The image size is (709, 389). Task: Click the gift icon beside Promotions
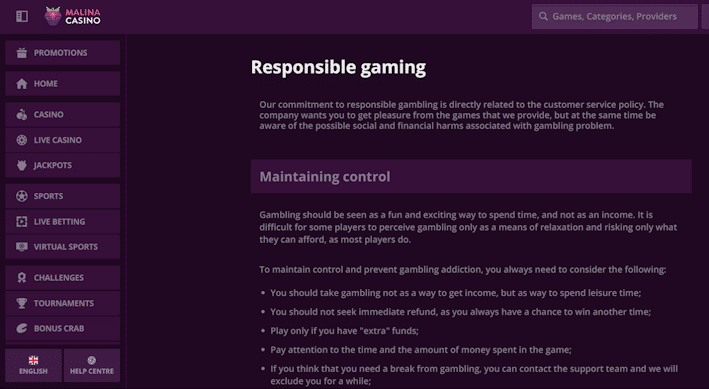pos(22,53)
